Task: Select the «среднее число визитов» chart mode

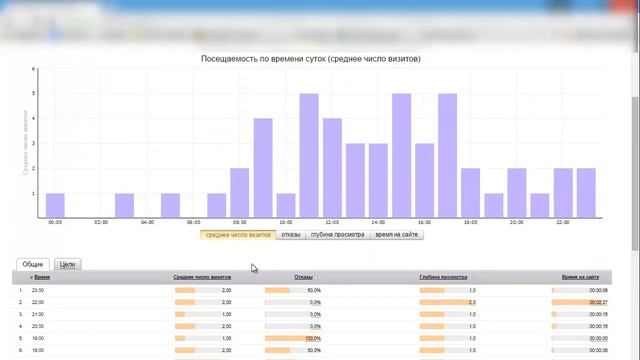Action: coord(238,235)
